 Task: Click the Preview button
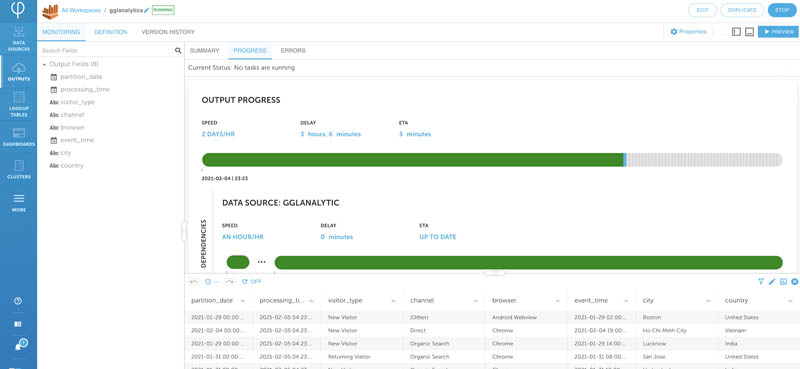point(778,32)
